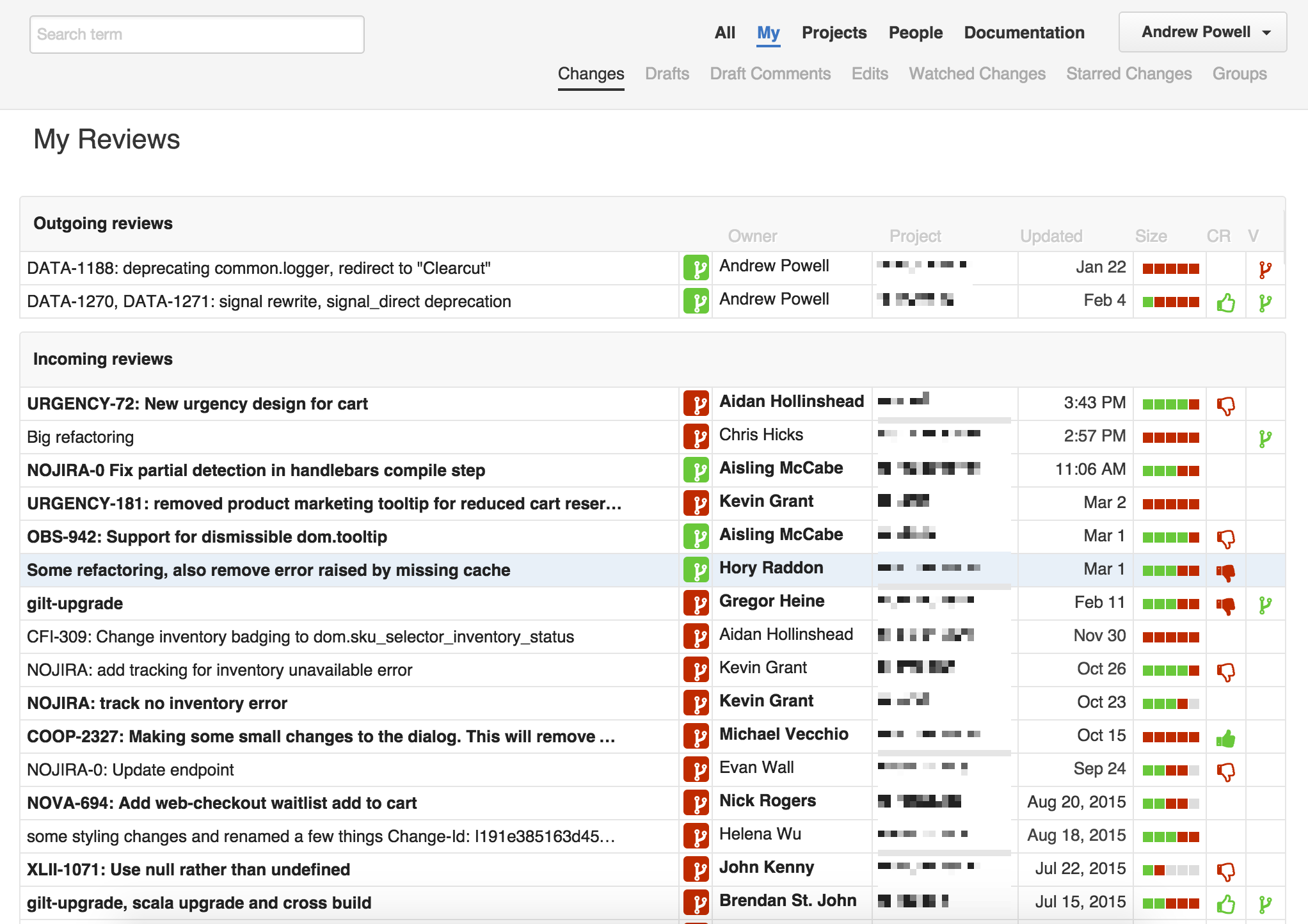
Task: Open the Documentation menu item
Action: [x=1024, y=33]
